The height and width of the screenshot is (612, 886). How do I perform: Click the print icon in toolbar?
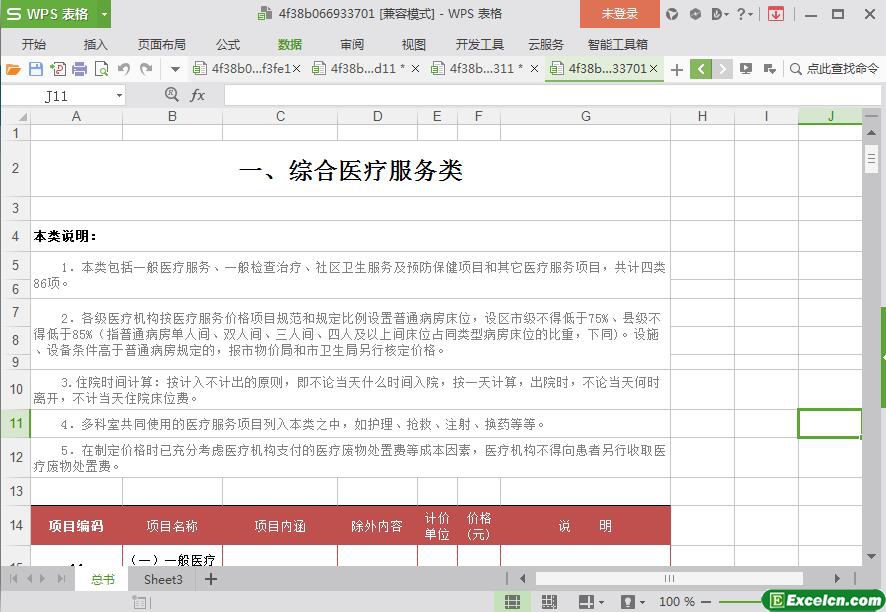[79, 69]
